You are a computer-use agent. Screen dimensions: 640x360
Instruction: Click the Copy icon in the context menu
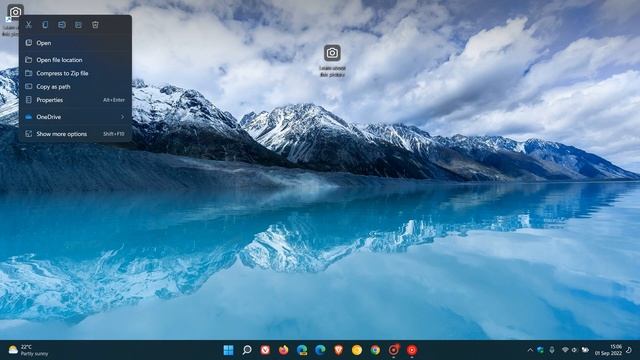pos(45,25)
